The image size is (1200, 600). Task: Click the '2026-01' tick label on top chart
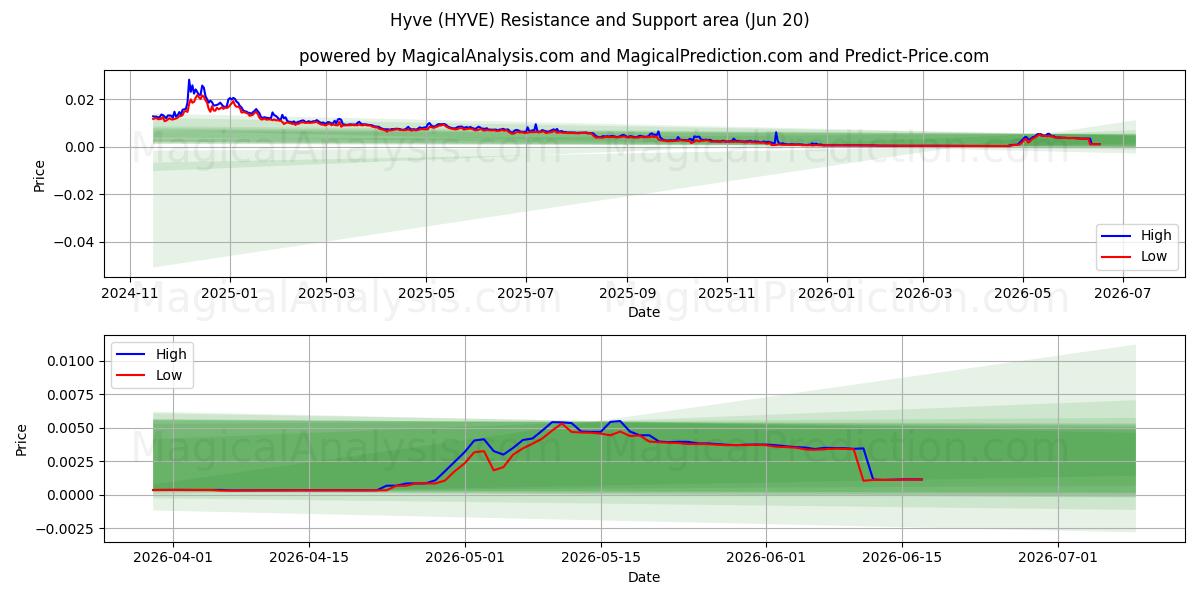pos(828,294)
